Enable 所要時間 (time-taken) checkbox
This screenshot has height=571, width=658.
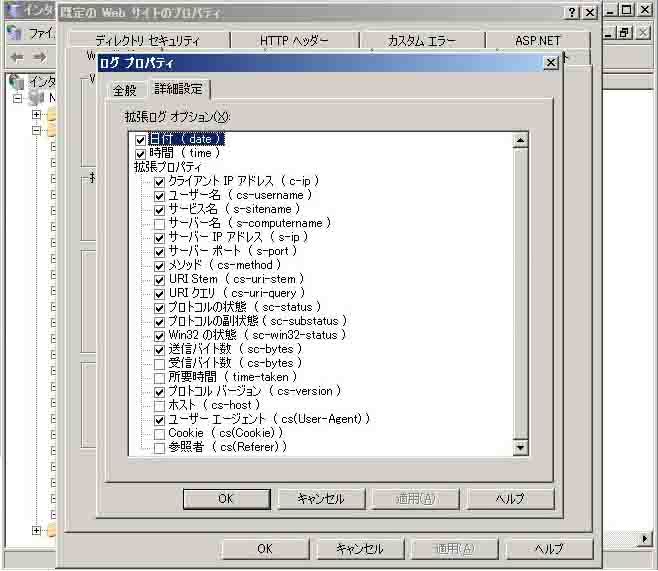(159, 378)
